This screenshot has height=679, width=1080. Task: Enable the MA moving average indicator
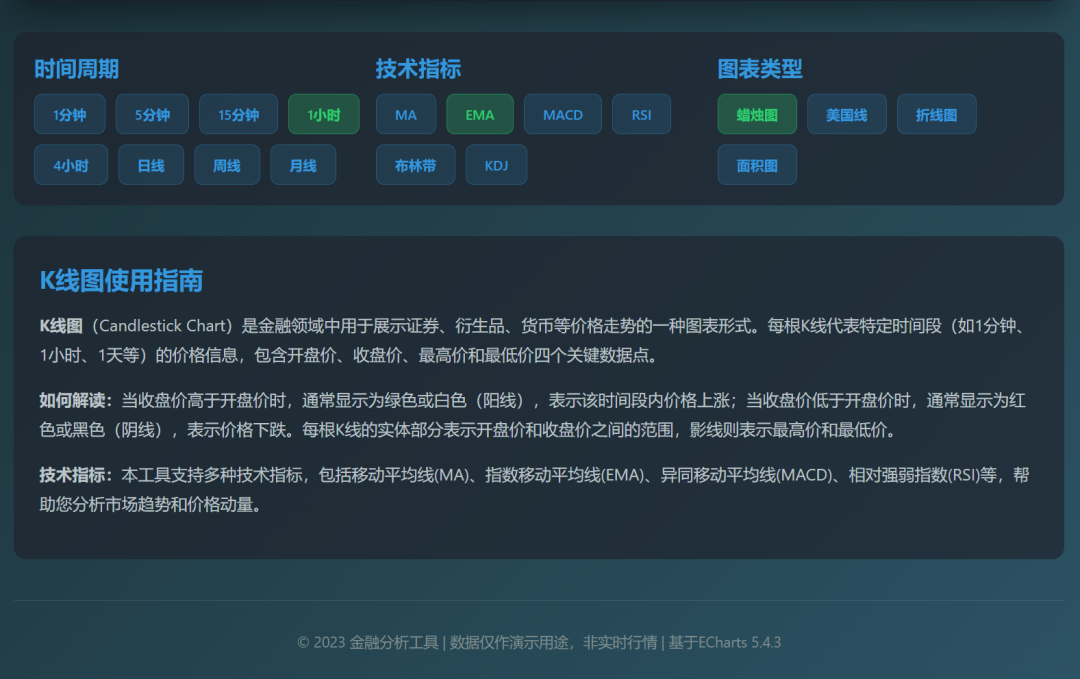click(x=405, y=114)
